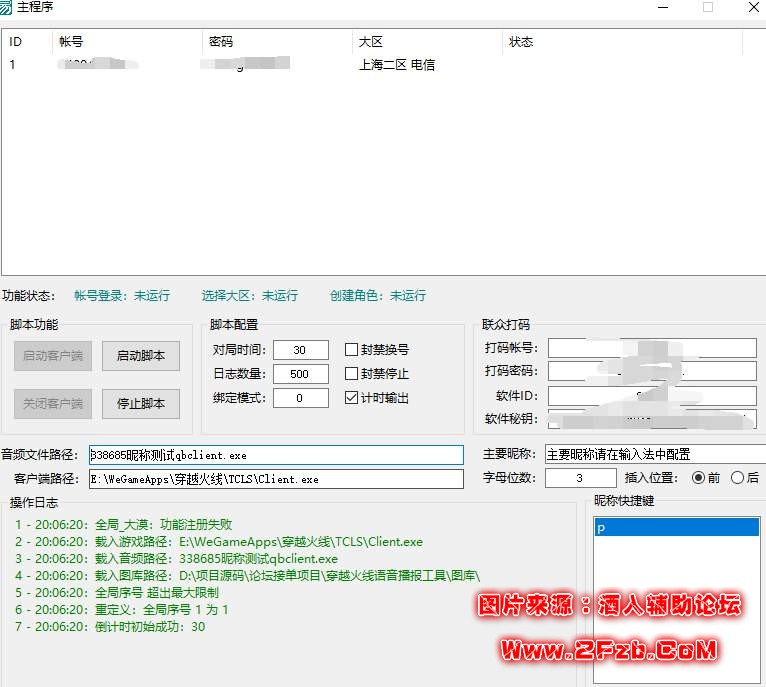Click the 启动脚本 button
Image resolution: width=766 pixels, height=687 pixels.
click(140, 356)
